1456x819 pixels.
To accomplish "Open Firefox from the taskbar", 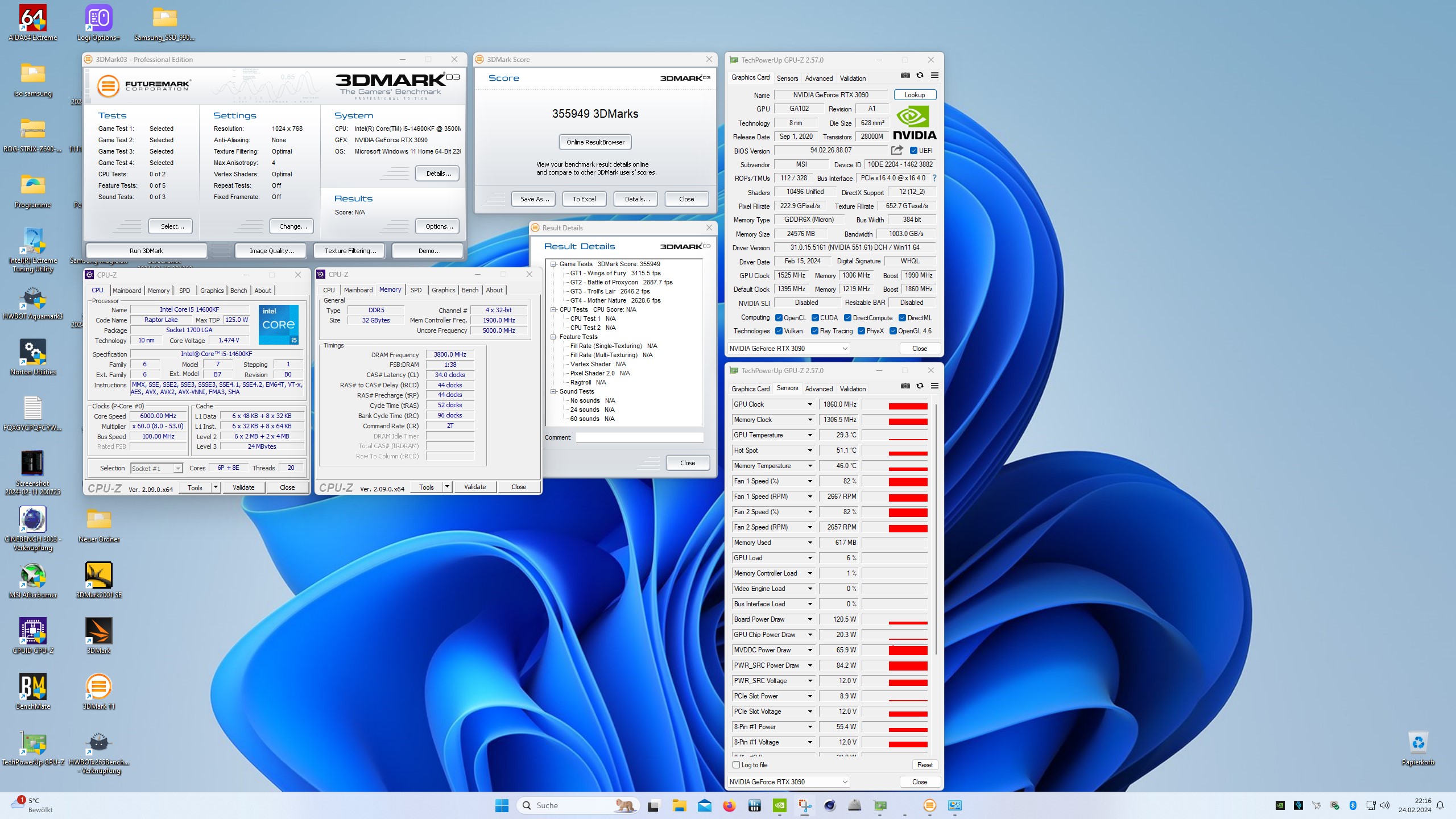I will pos(729,805).
